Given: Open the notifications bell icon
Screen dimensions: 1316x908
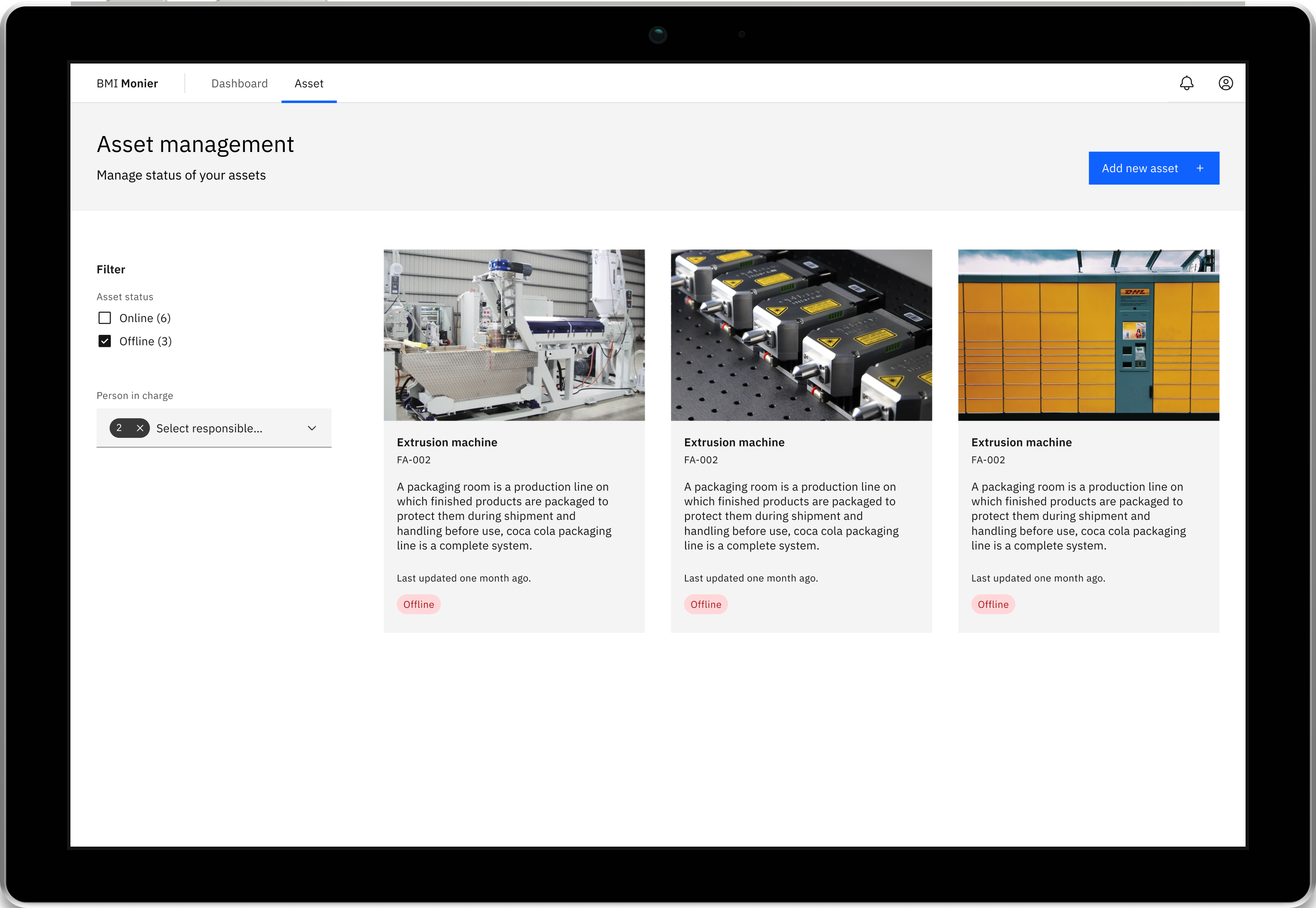Looking at the screenshot, I should [x=1186, y=84].
